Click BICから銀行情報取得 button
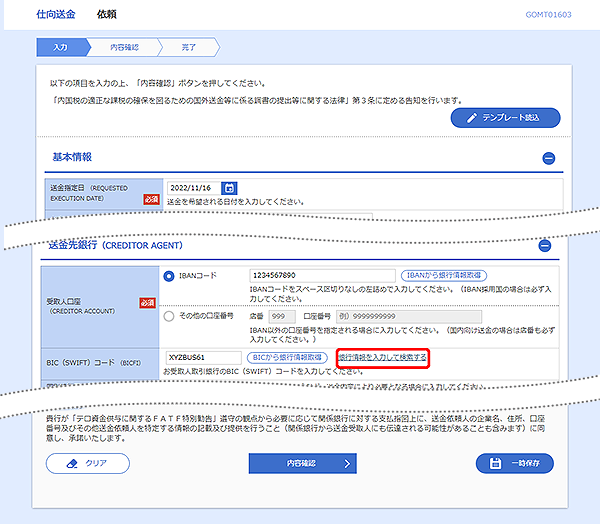600x524 pixels. pos(287,357)
